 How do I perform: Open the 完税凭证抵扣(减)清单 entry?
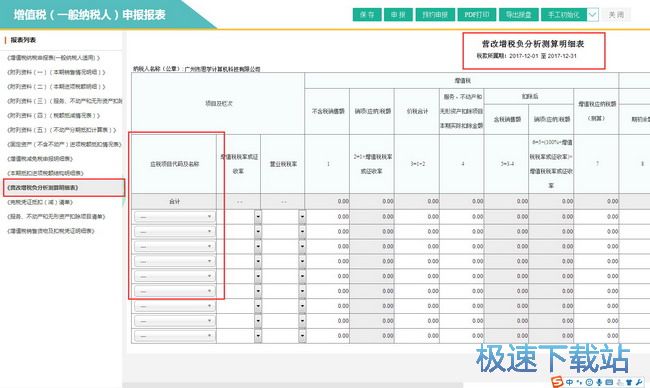click(40, 202)
